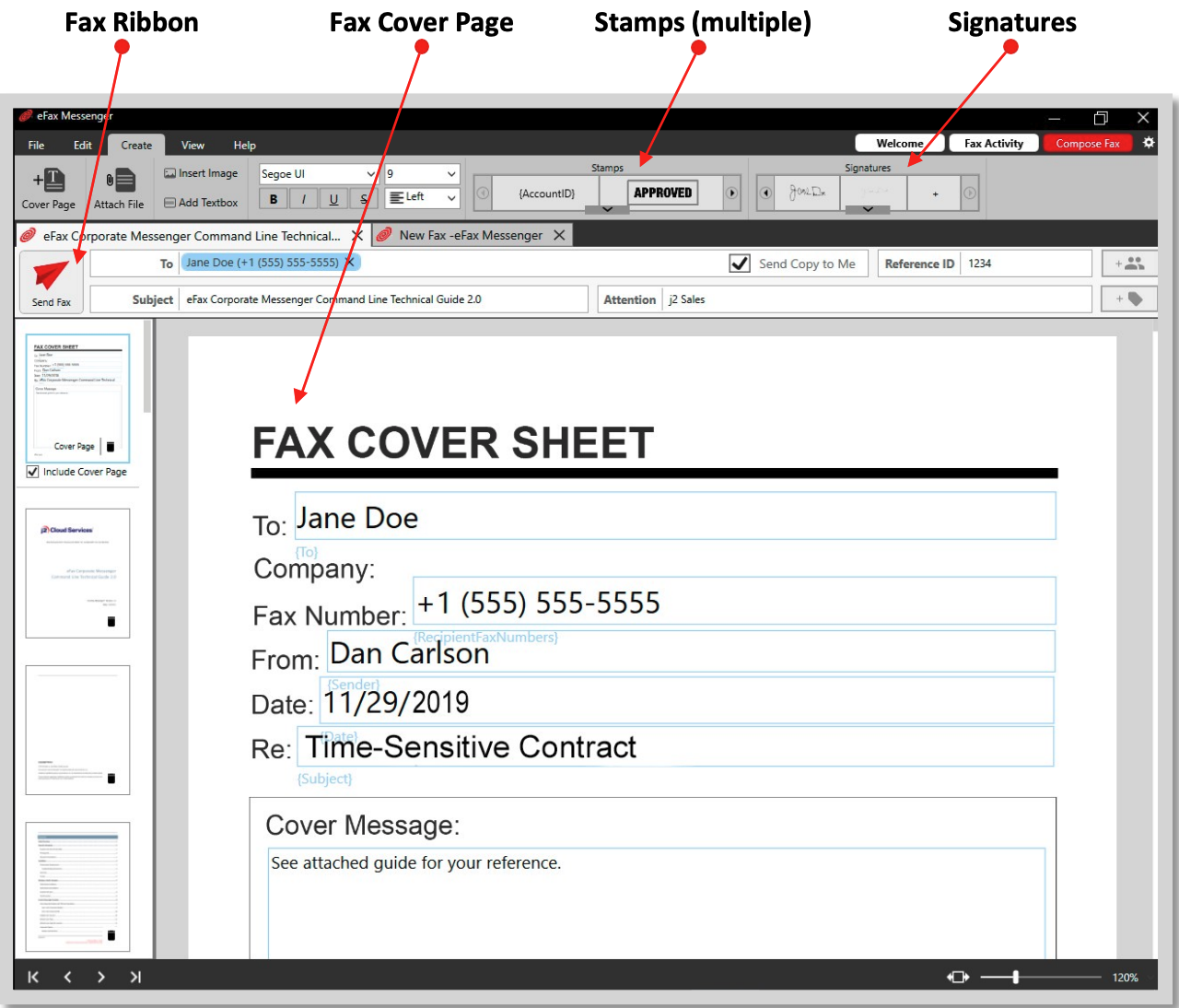Image resolution: width=1179 pixels, height=1008 pixels.
Task: Open the Help menu
Action: pyautogui.click(x=244, y=146)
